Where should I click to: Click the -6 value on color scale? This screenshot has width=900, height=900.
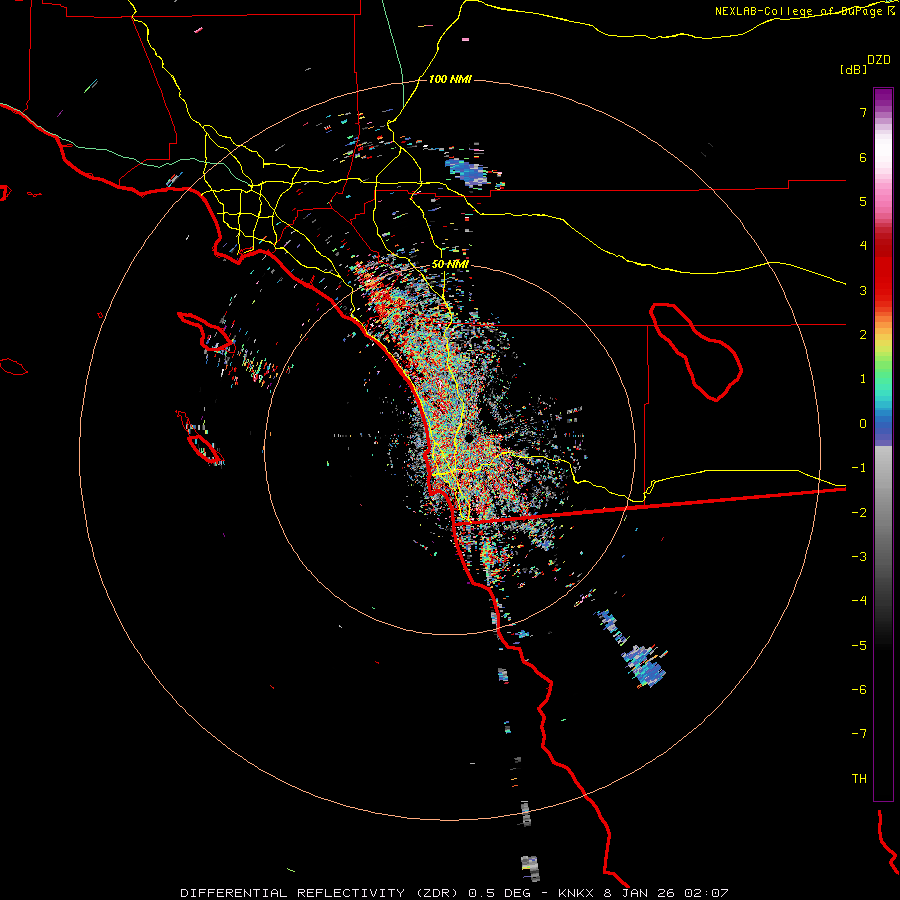click(859, 689)
